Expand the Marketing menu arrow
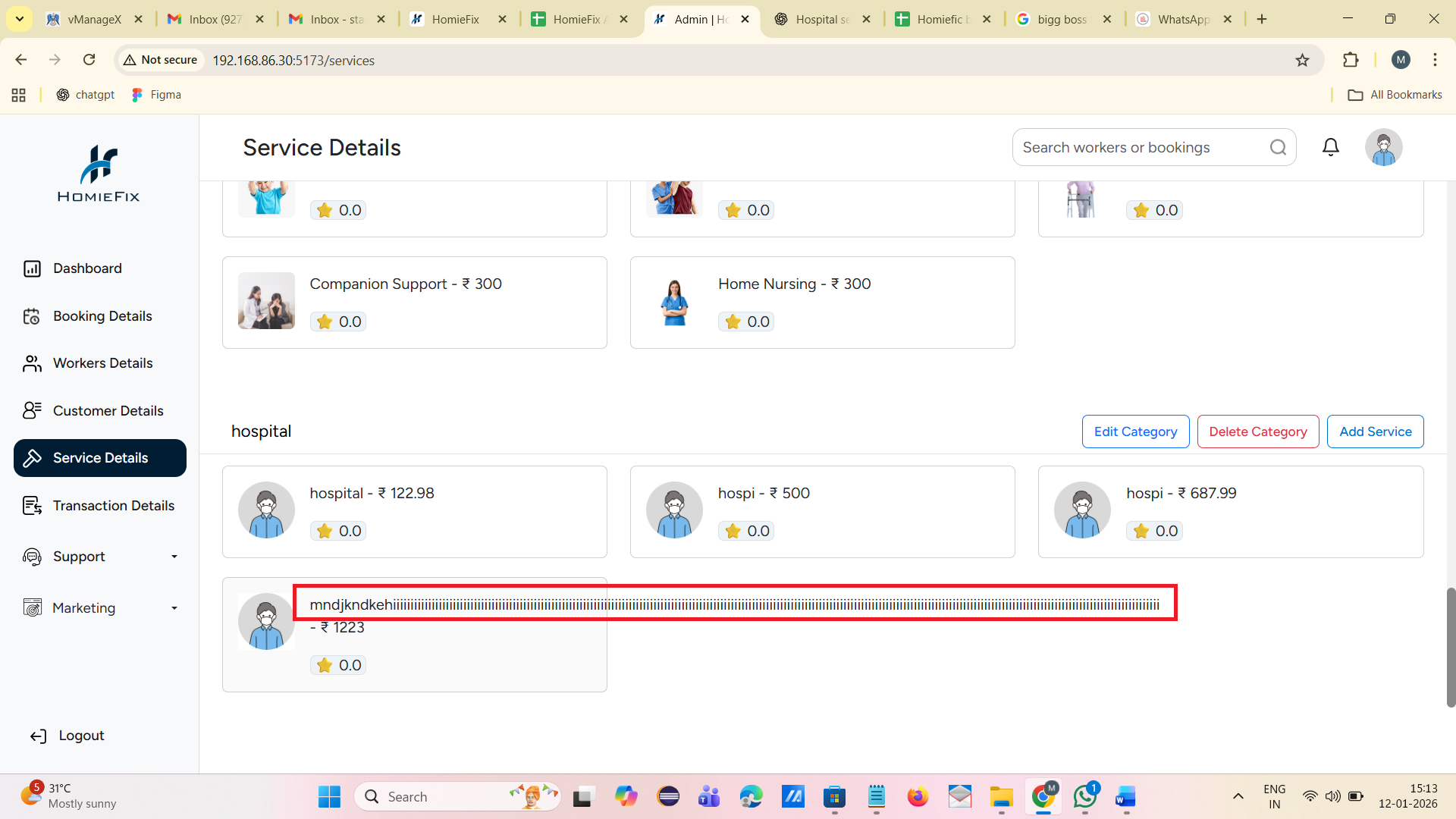Image resolution: width=1456 pixels, height=819 pixels. tap(174, 608)
